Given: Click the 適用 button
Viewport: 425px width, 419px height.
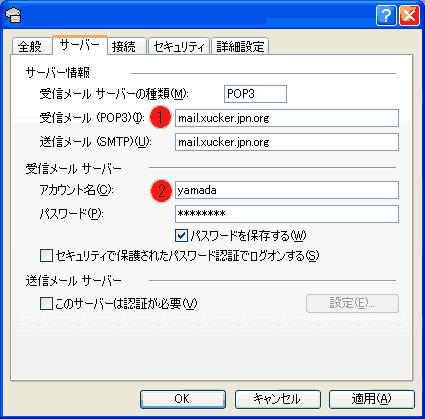Looking at the screenshot, I should pyautogui.click(x=372, y=399).
